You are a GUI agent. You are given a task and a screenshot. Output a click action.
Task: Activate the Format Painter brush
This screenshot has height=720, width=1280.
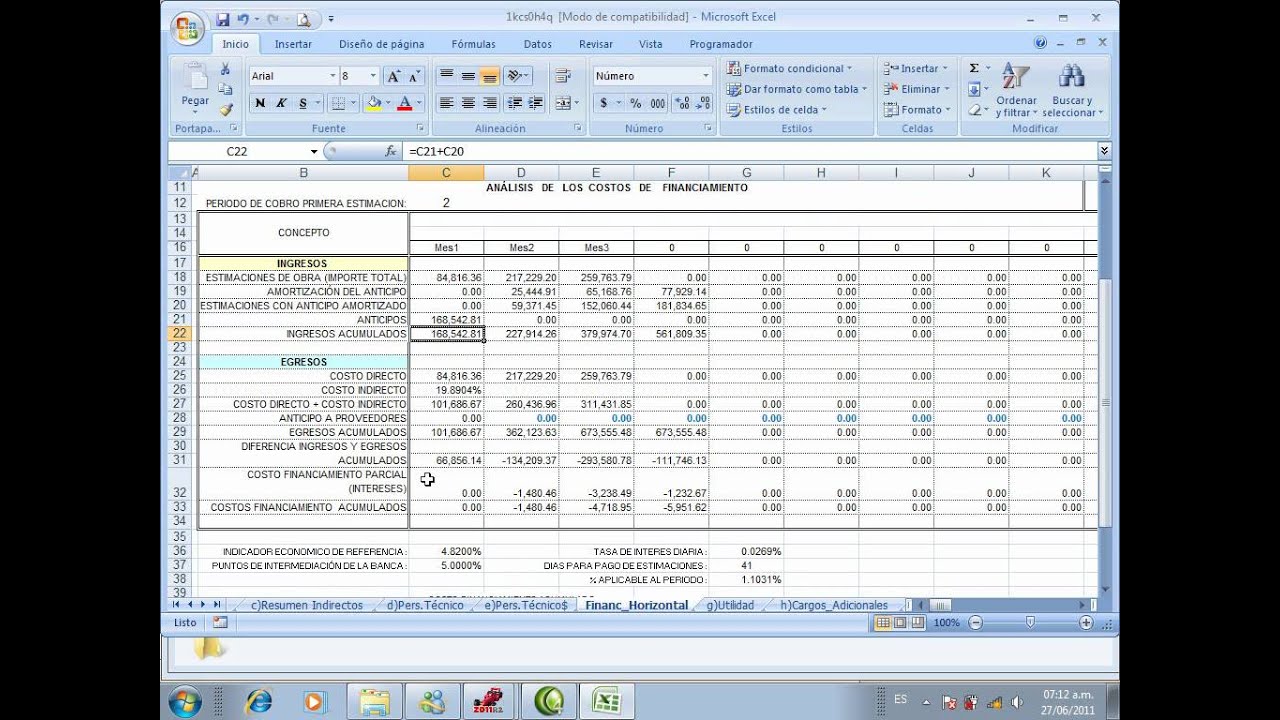tap(226, 109)
